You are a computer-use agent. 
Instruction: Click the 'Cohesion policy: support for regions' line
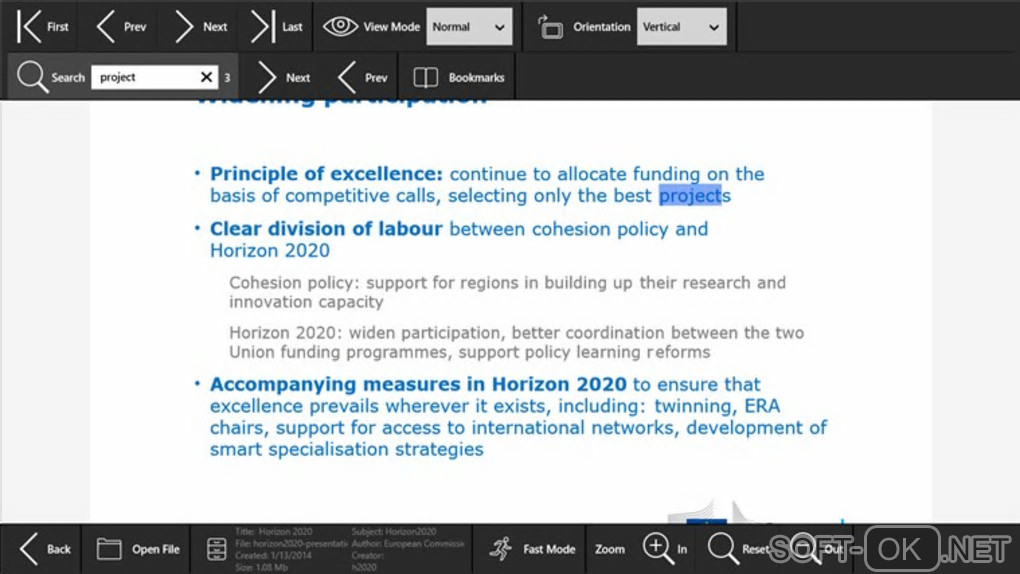coord(507,283)
